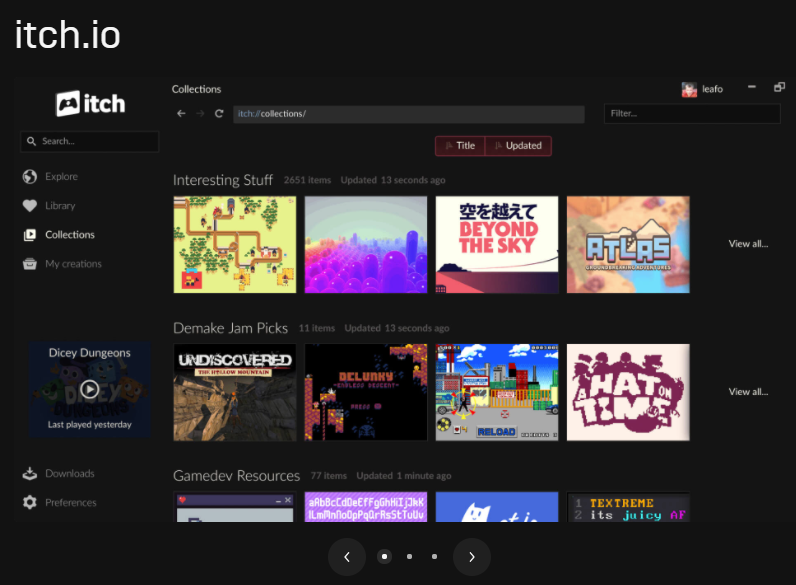Click the Collections page heading
Viewport: 796px width, 585px height.
tap(196, 89)
